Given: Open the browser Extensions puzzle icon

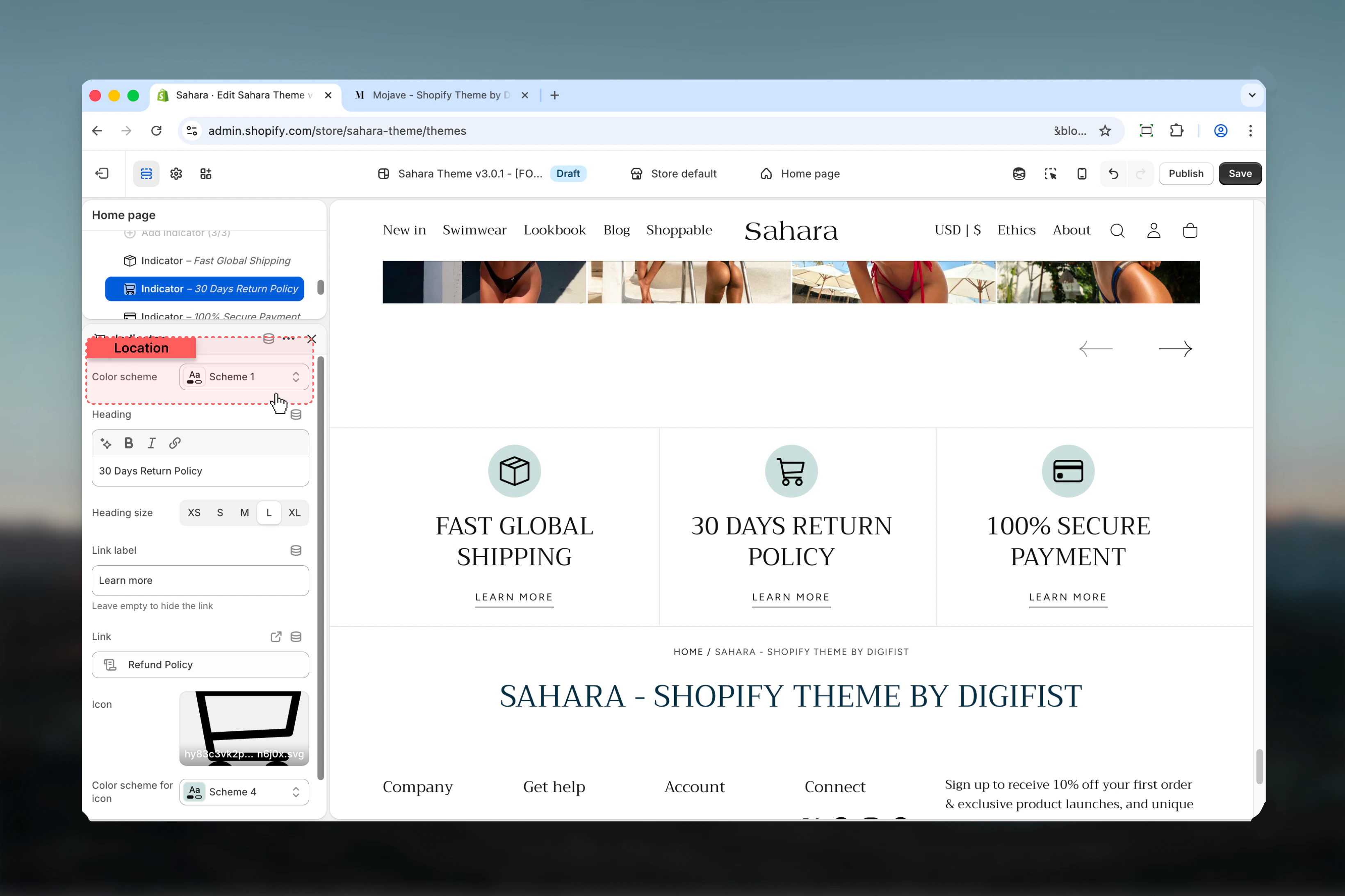Looking at the screenshot, I should (x=1176, y=131).
